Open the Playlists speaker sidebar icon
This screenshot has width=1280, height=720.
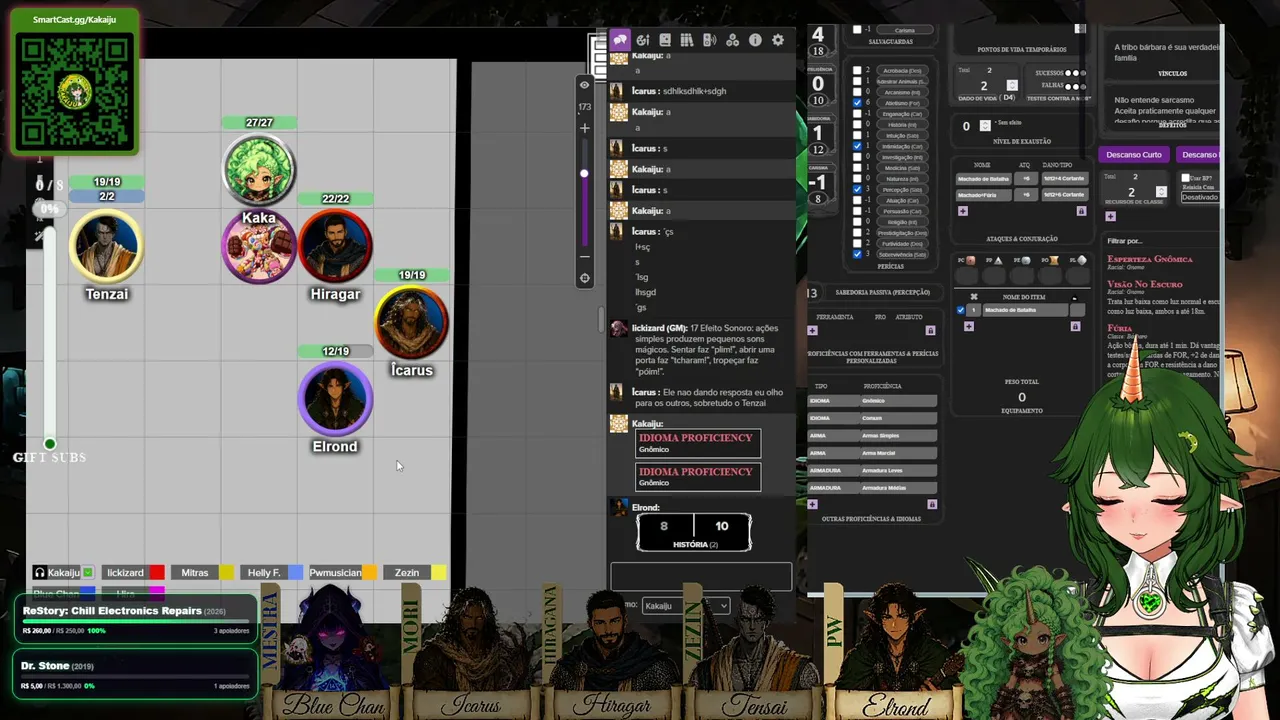[709, 40]
